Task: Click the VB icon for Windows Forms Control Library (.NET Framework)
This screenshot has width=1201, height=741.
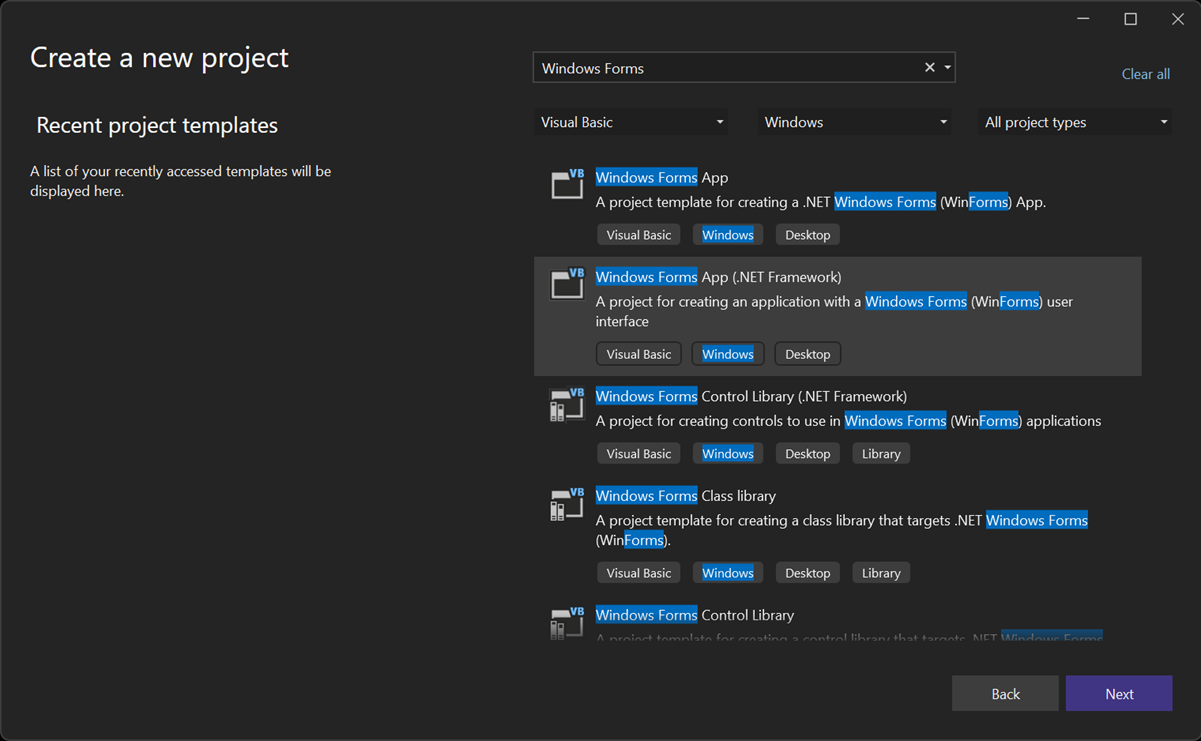Action: coord(566,403)
